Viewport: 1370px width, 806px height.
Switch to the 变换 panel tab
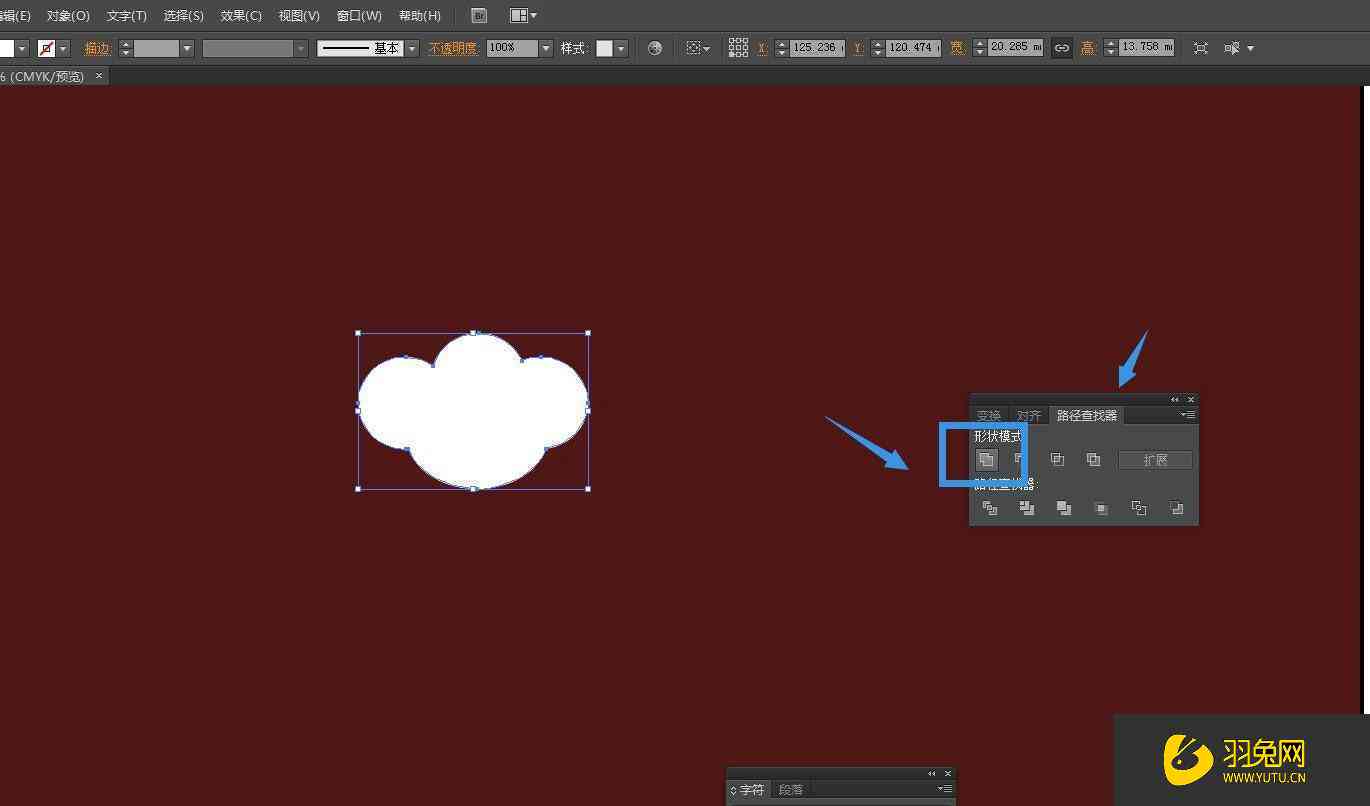989,416
